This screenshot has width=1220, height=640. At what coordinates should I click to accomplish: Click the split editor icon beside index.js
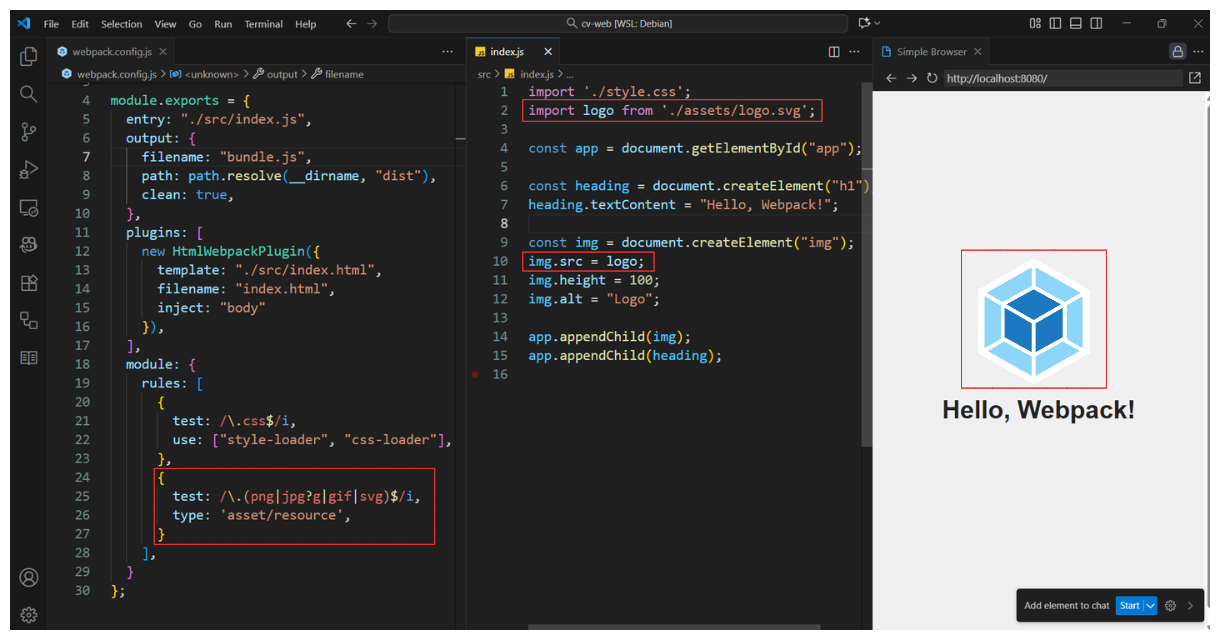click(834, 52)
